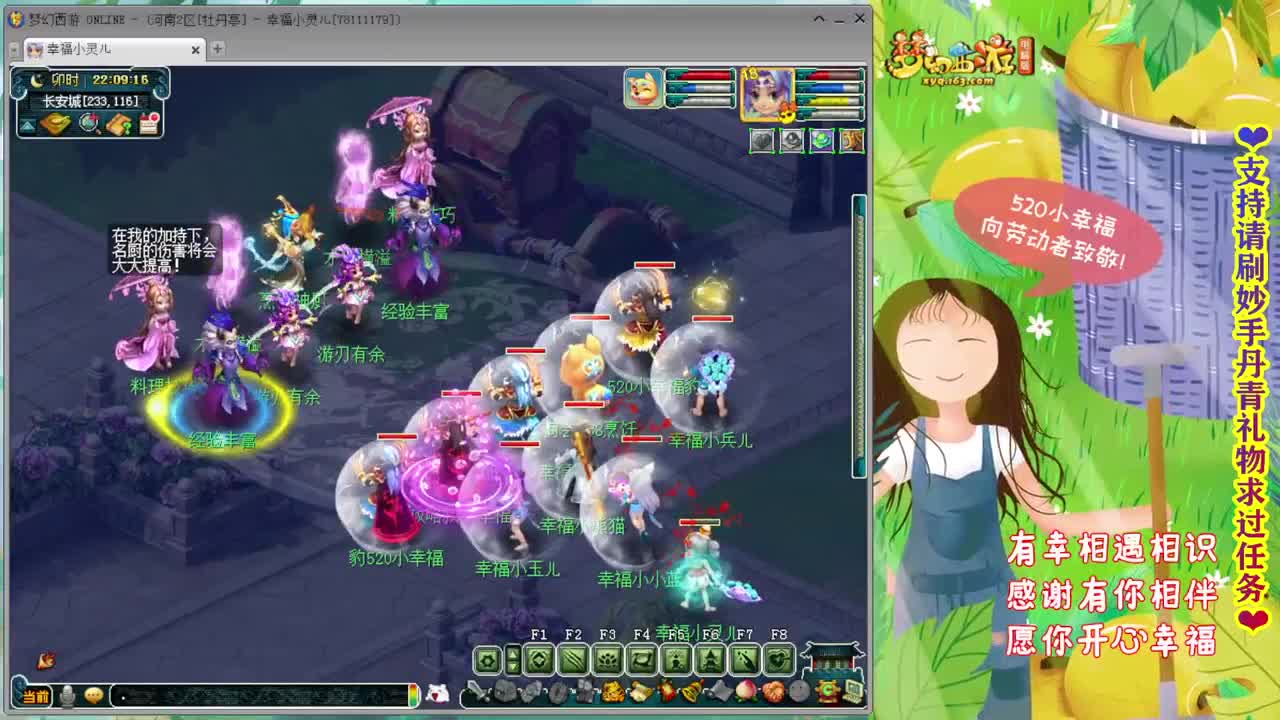The width and height of the screenshot is (1280, 720).
Task: Click the orange flower icon in bottom menu
Action: (x=773, y=692)
